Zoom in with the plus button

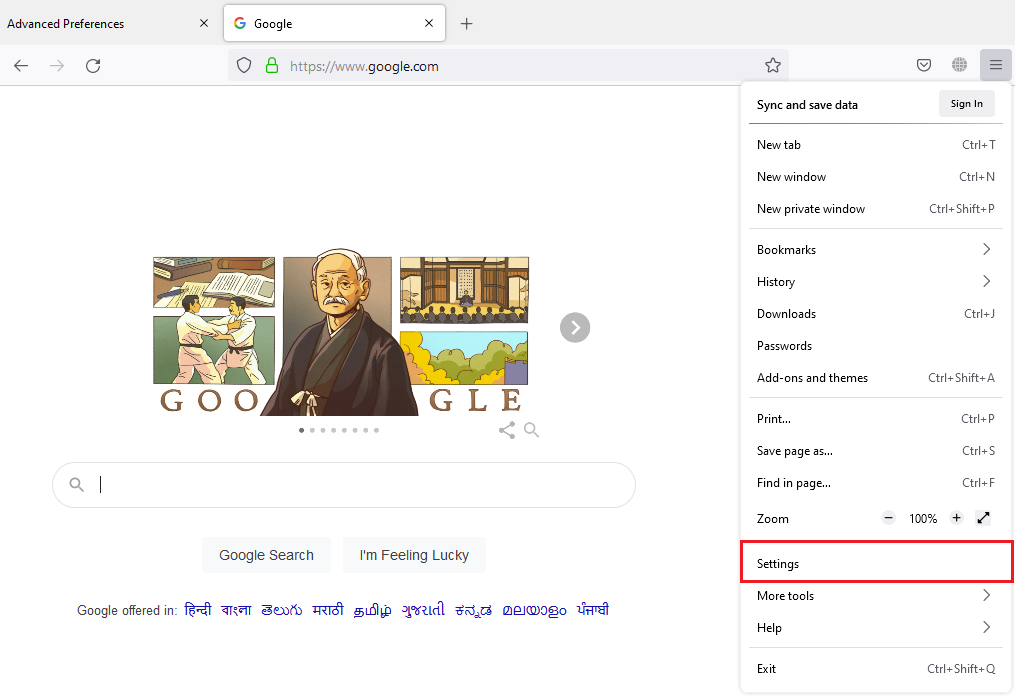point(956,518)
